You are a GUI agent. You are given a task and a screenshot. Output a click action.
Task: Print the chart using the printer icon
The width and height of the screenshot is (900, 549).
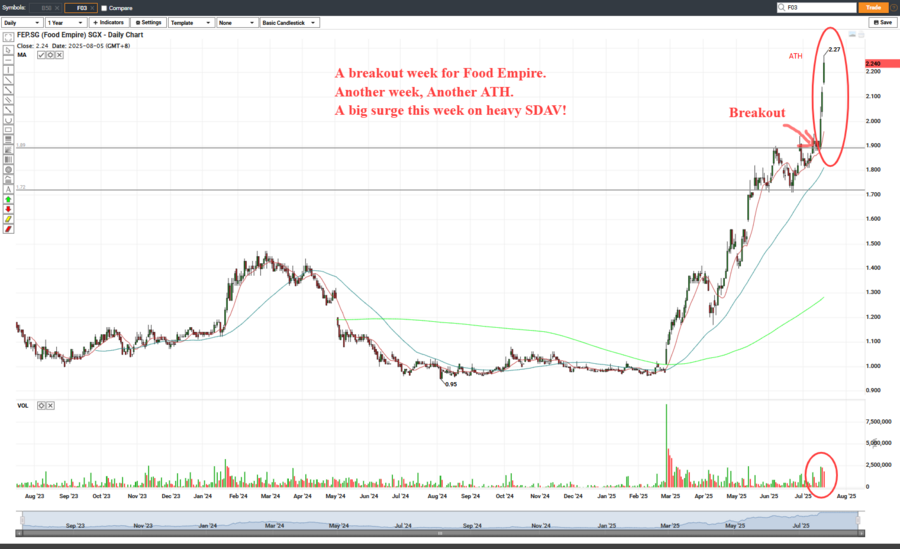pyautogui.click(x=861, y=34)
